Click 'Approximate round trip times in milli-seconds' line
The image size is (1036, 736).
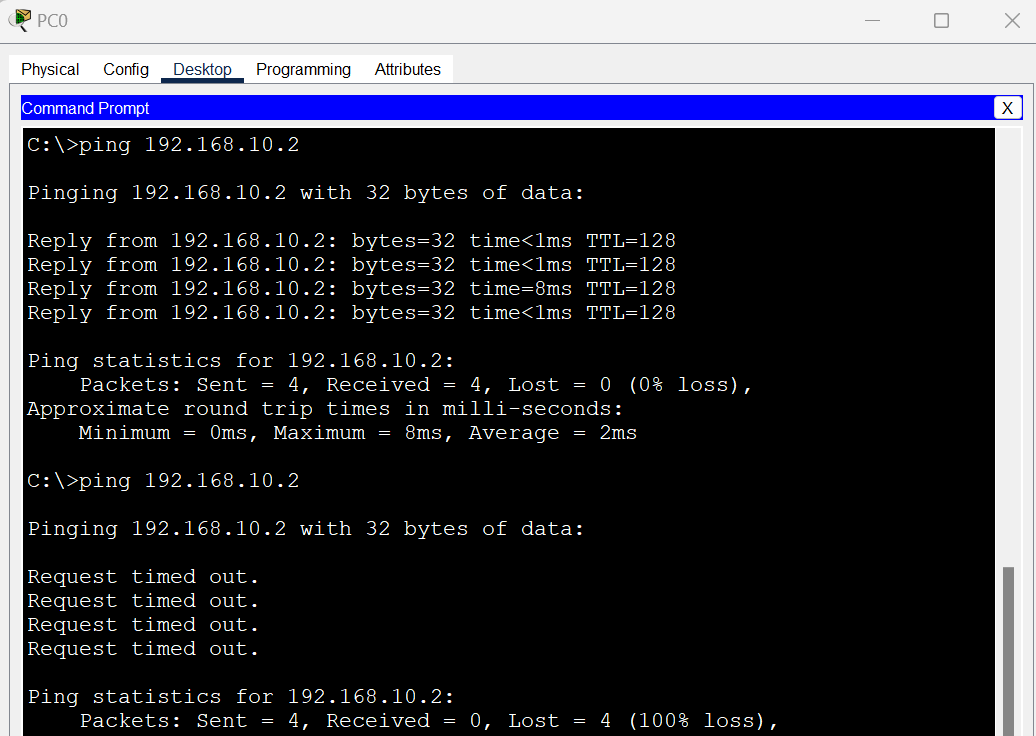point(325,409)
